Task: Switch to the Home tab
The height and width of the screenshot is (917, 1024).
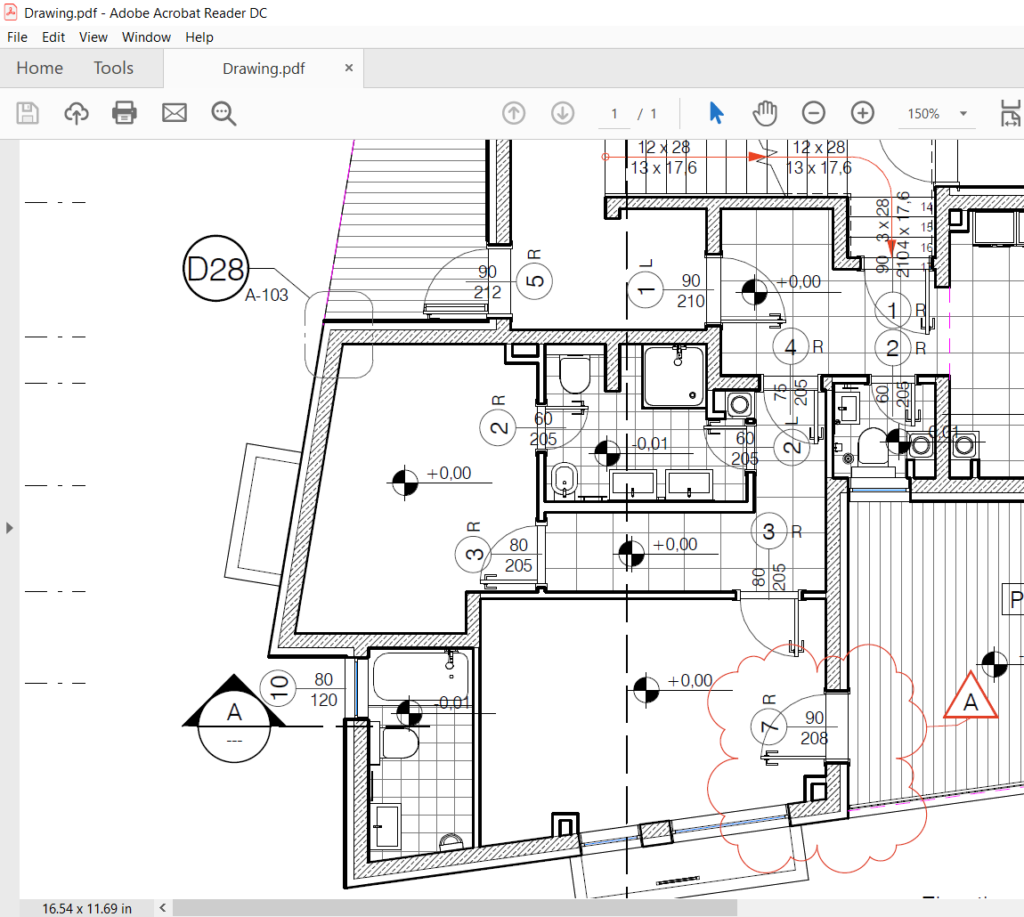Action: pyautogui.click(x=40, y=68)
